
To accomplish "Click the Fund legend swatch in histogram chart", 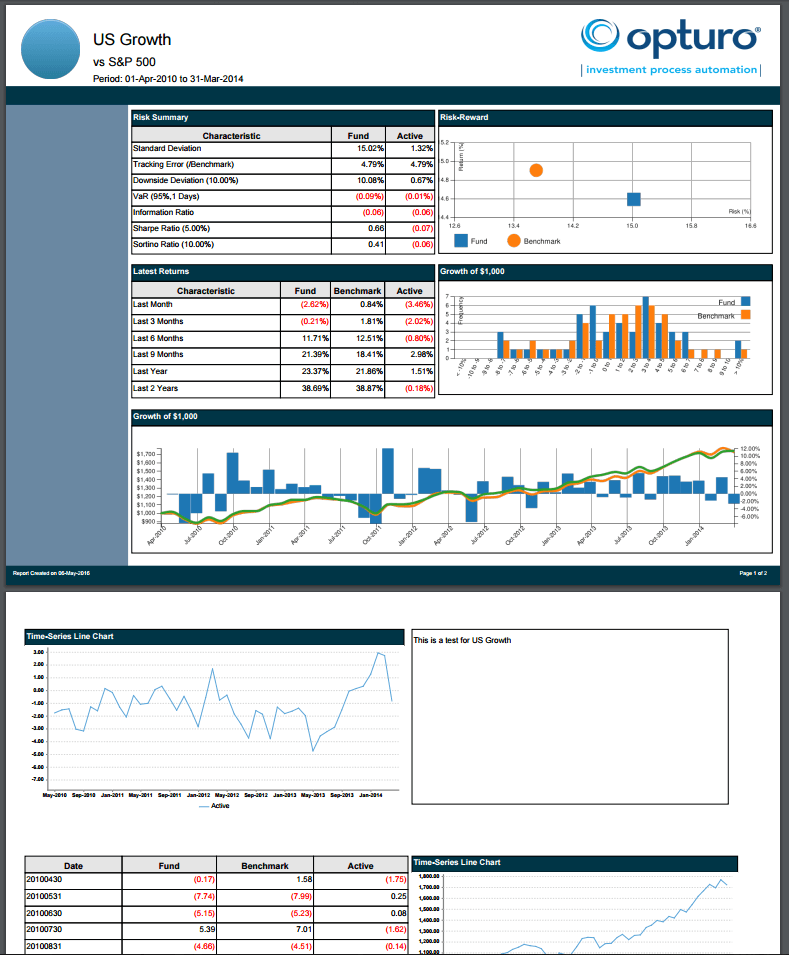I will click(745, 301).
